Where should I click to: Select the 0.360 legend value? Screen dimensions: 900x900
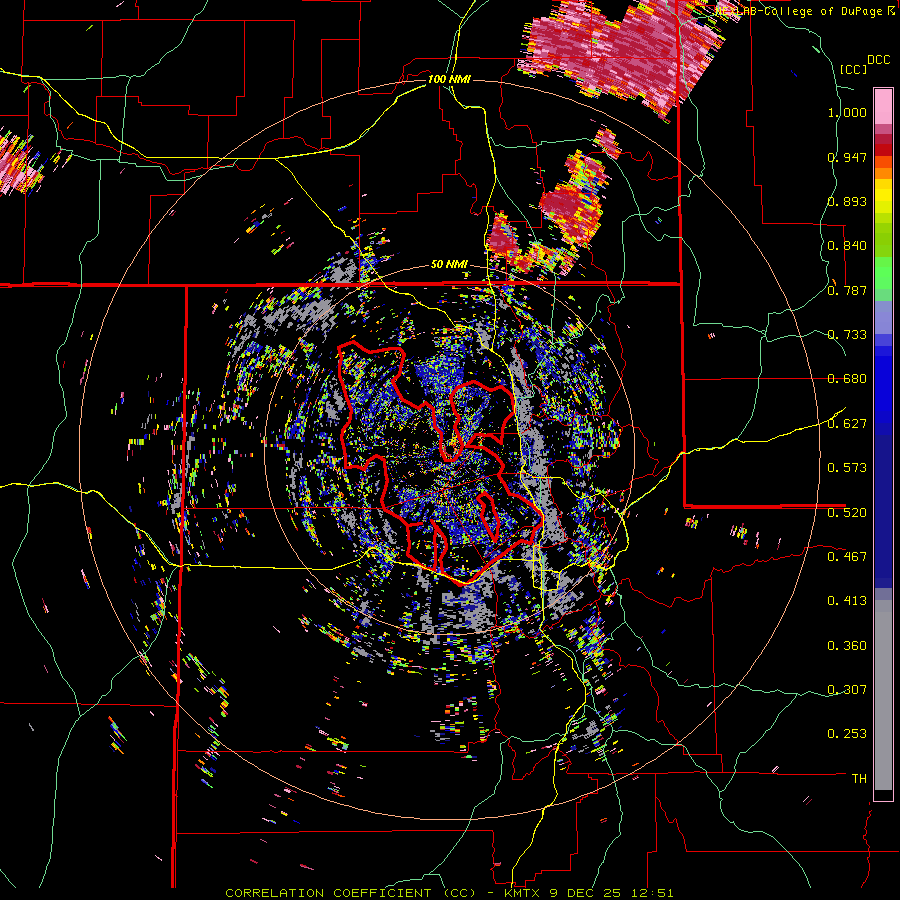[x=847, y=646]
